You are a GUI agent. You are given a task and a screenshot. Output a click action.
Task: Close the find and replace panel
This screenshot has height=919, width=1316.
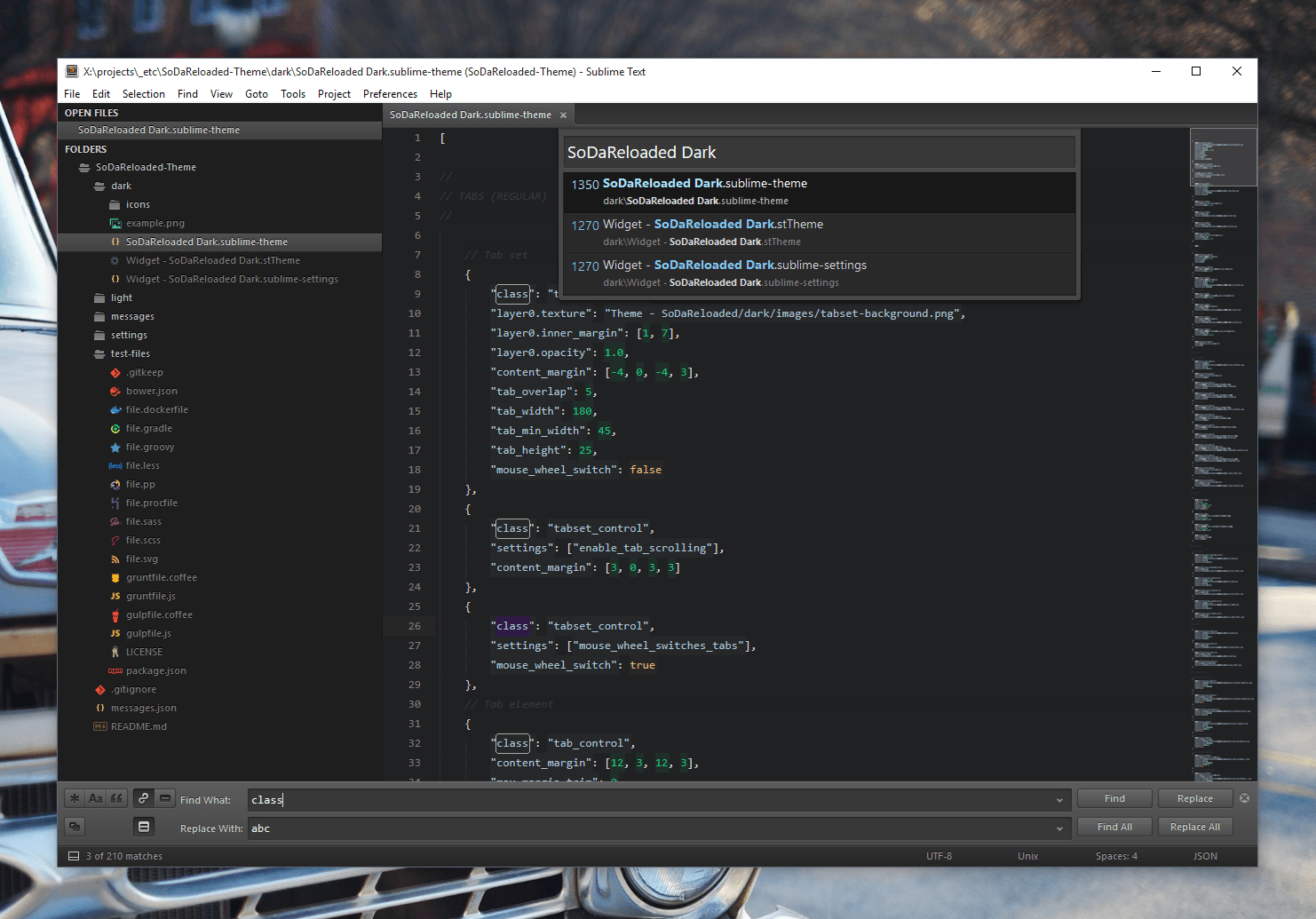click(1244, 798)
